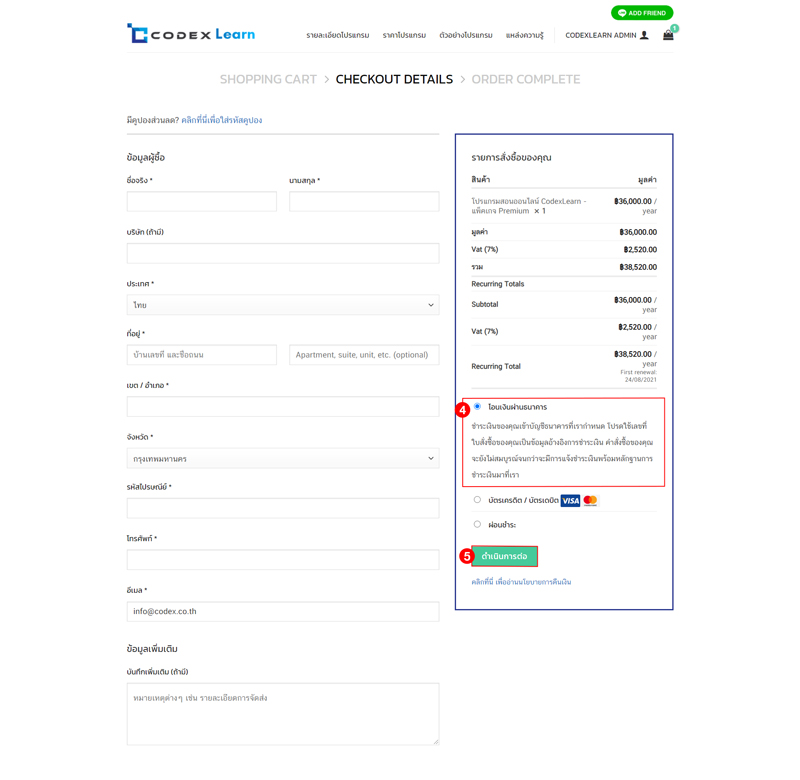
Task: Open the country dropdown showing ไทย
Action: tap(283, 305)
